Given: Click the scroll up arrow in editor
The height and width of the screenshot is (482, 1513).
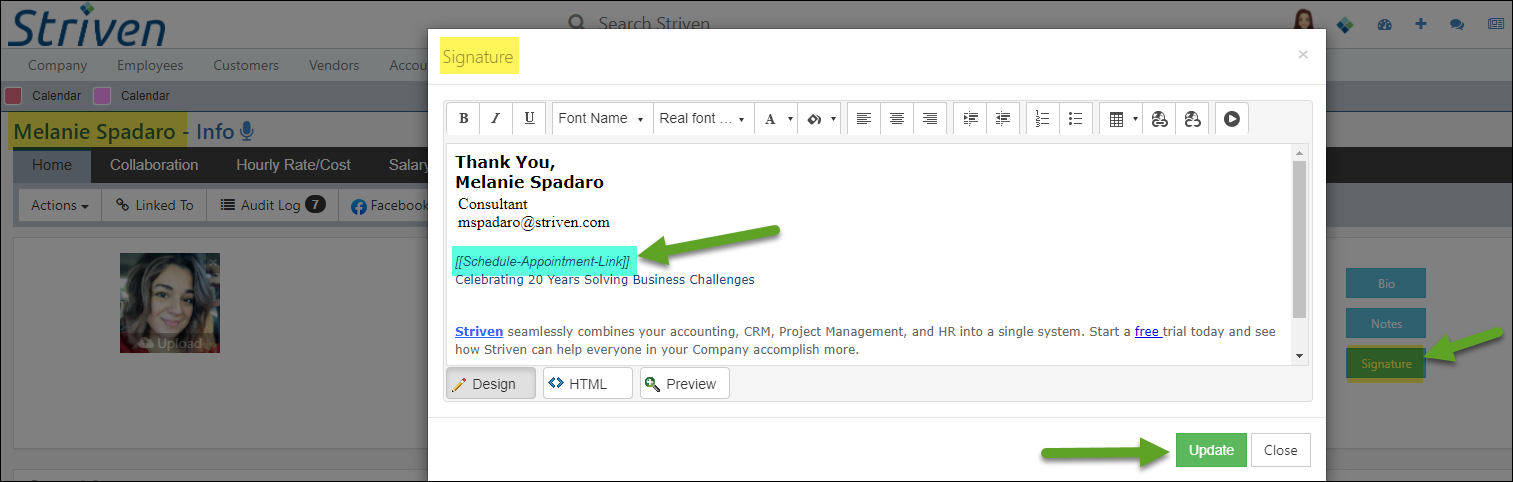Looking at the screenshot, I should pos(1299,152).
